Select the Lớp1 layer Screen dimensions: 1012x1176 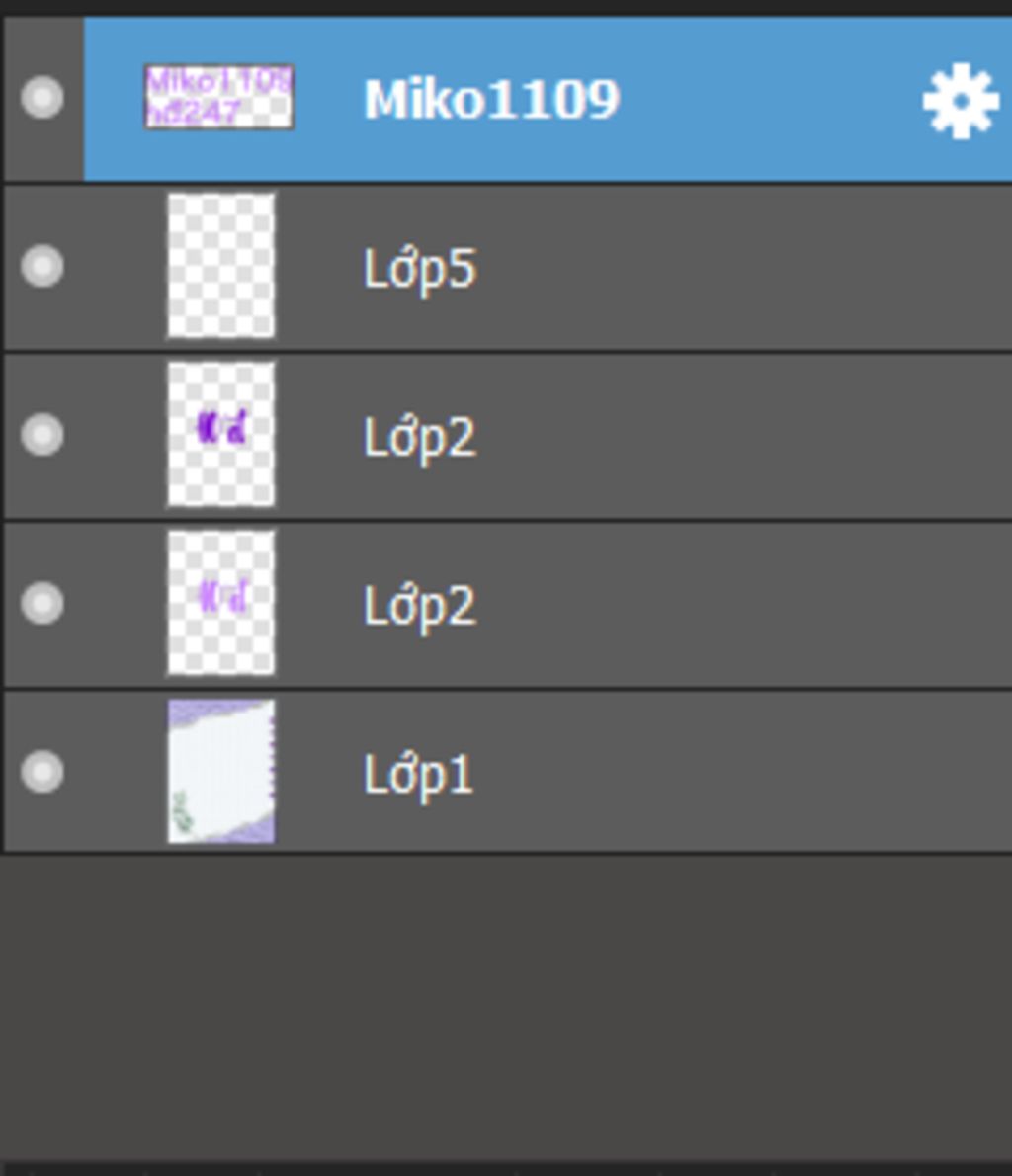point(508,773)
